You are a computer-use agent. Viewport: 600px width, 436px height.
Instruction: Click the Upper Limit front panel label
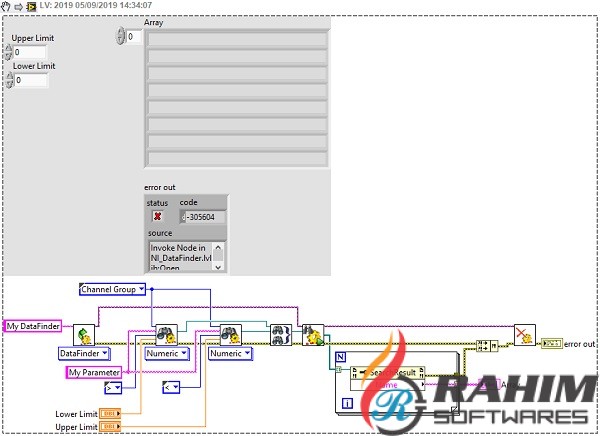(33, 38)
